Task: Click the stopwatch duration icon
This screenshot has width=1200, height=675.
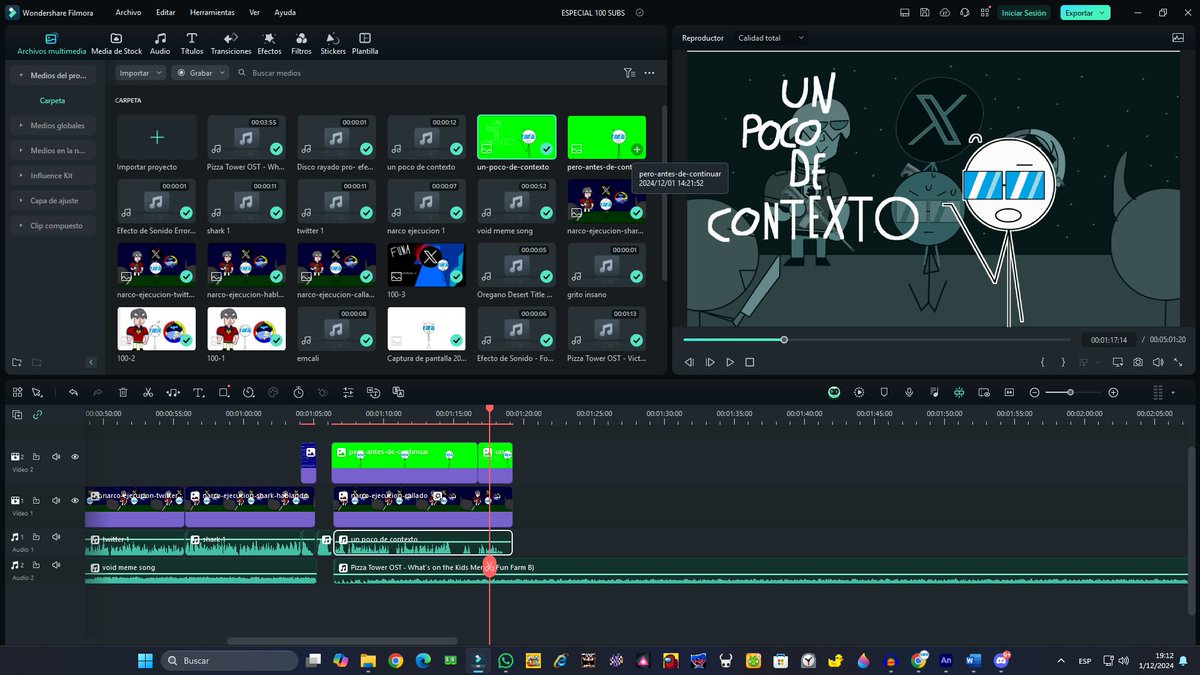Action: click(x=299, y=392)
